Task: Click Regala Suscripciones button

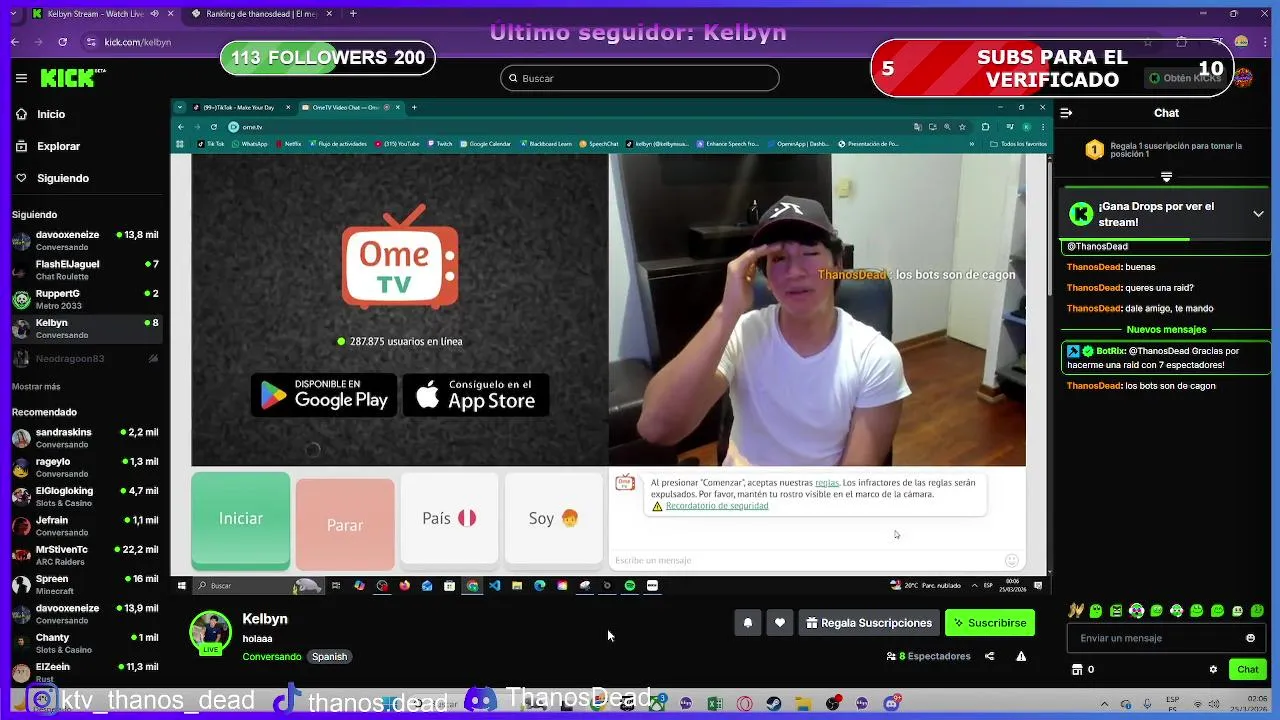Action: [x=868, y=623]
